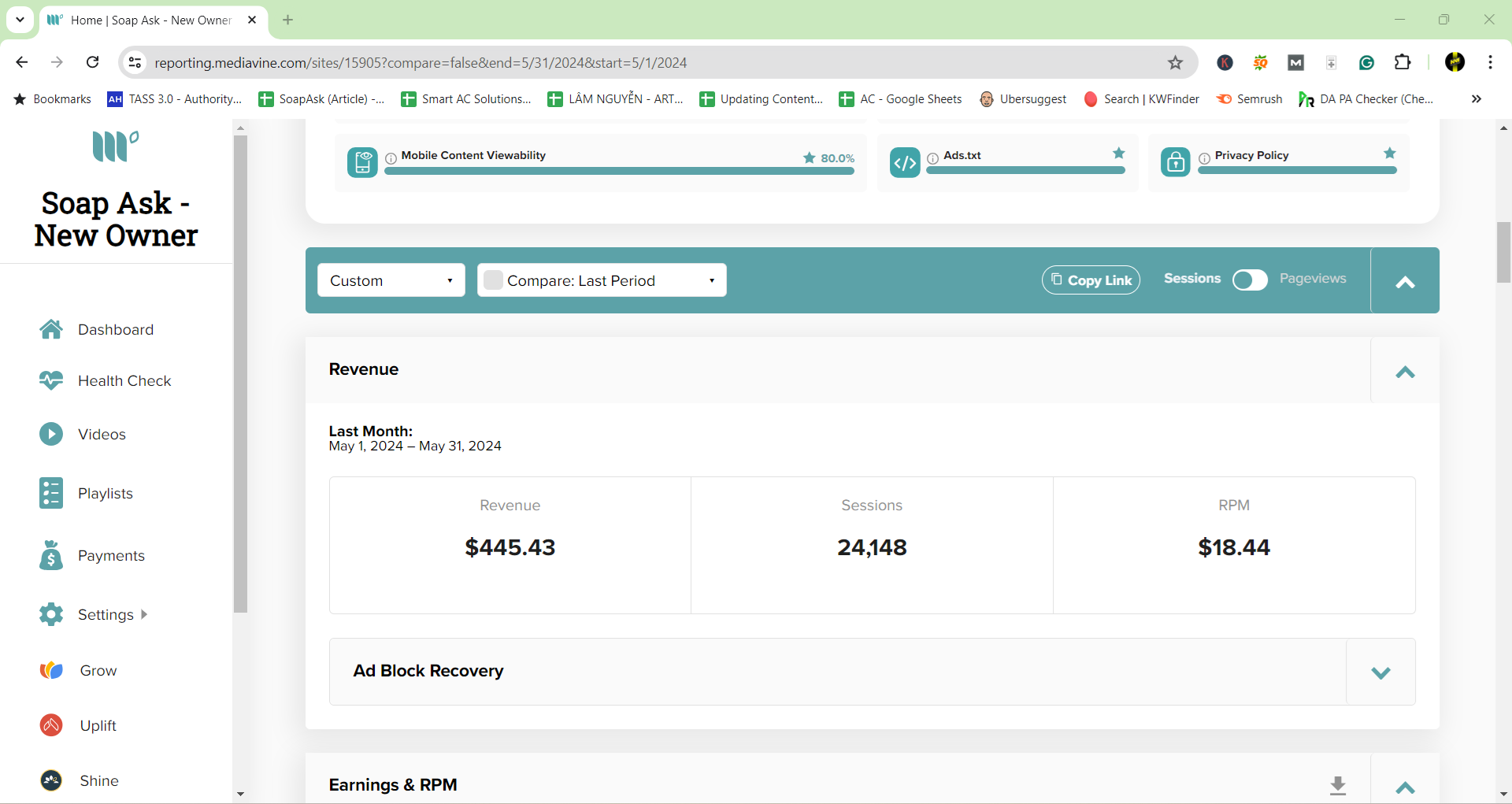
Task: Go to Playlists section
Action: (105, 493)
